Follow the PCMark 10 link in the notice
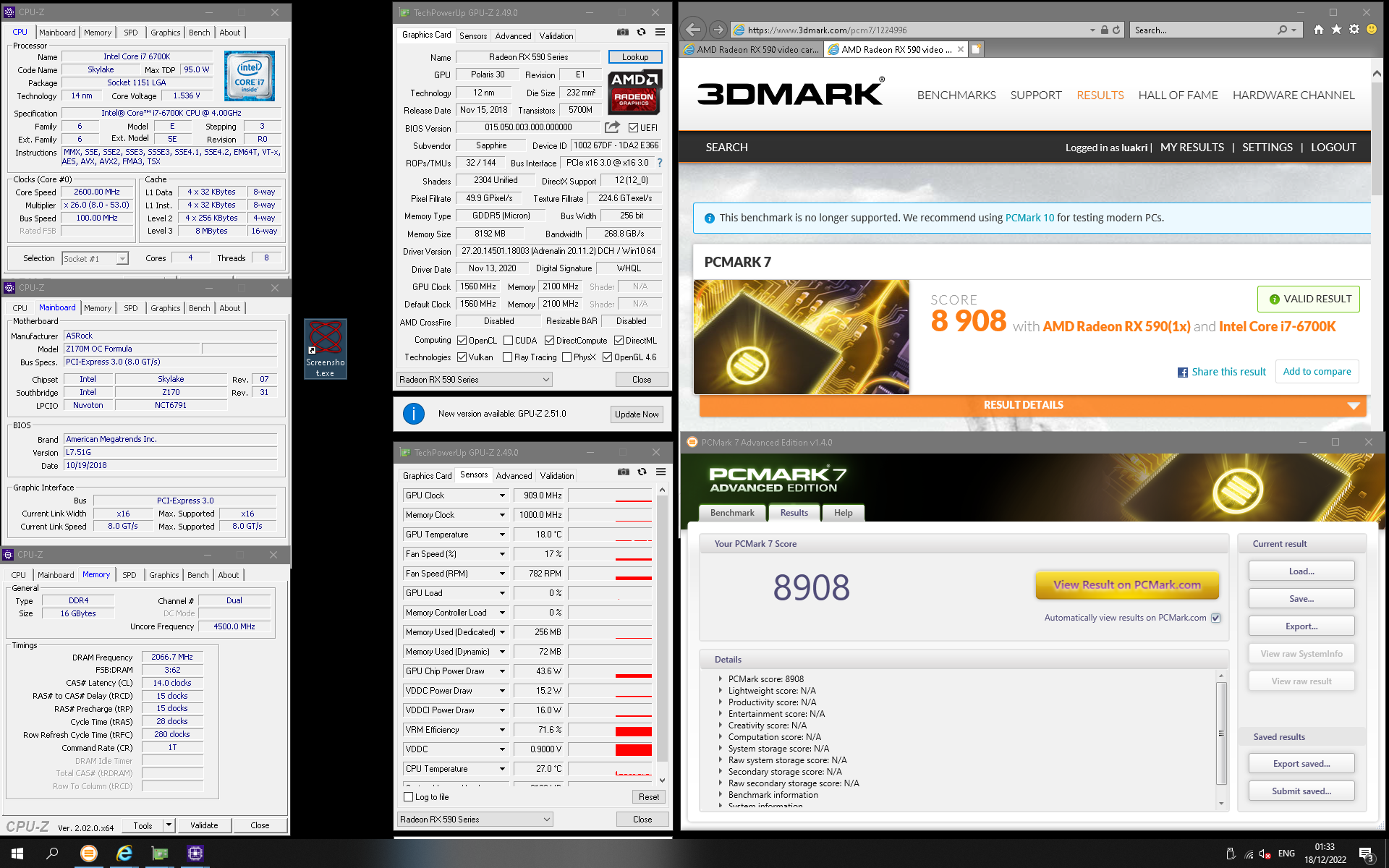This screenshot has height=868, width=1389. (1029, 218)
